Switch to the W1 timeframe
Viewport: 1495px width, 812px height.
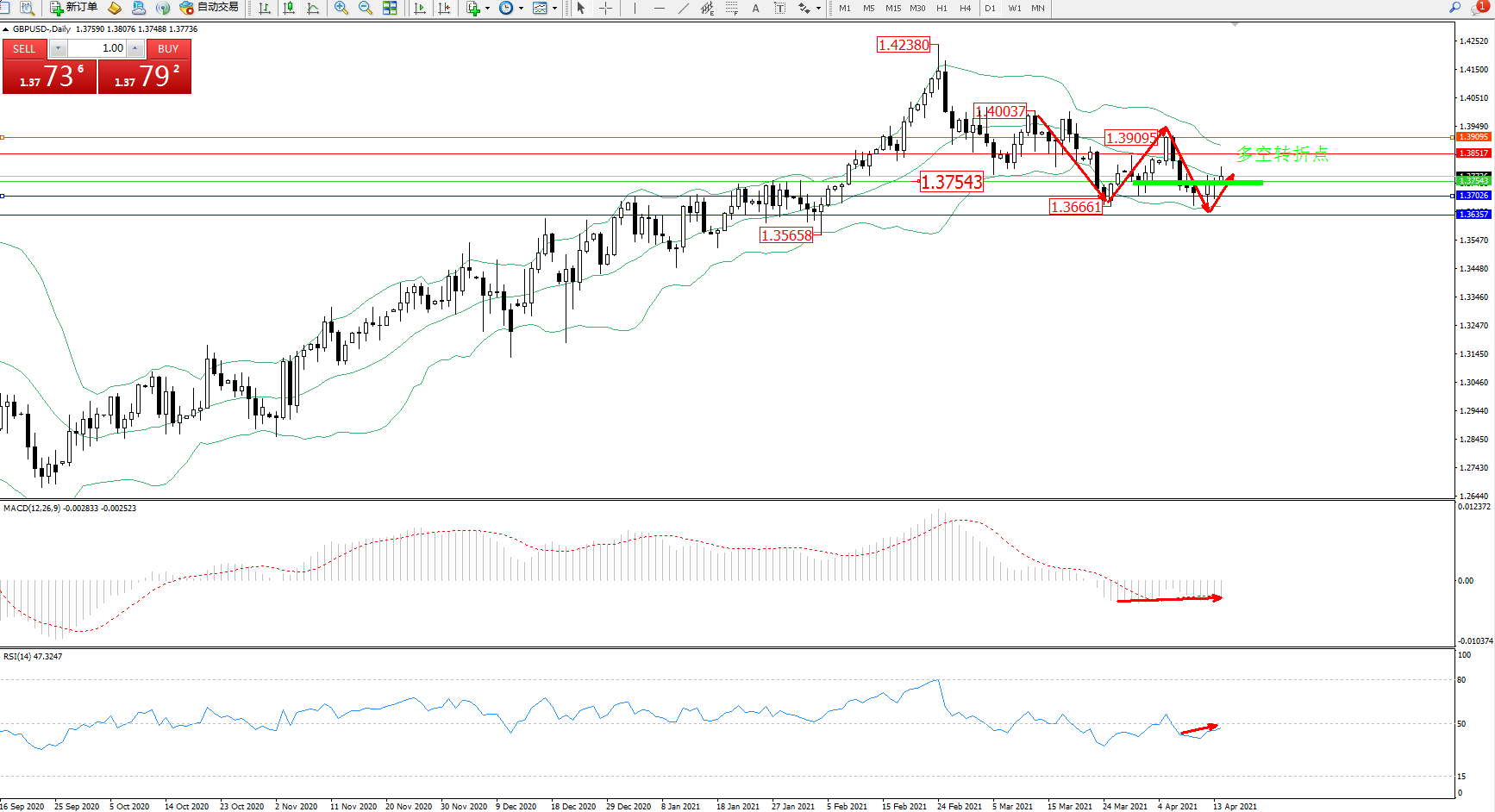[1015, 9]
